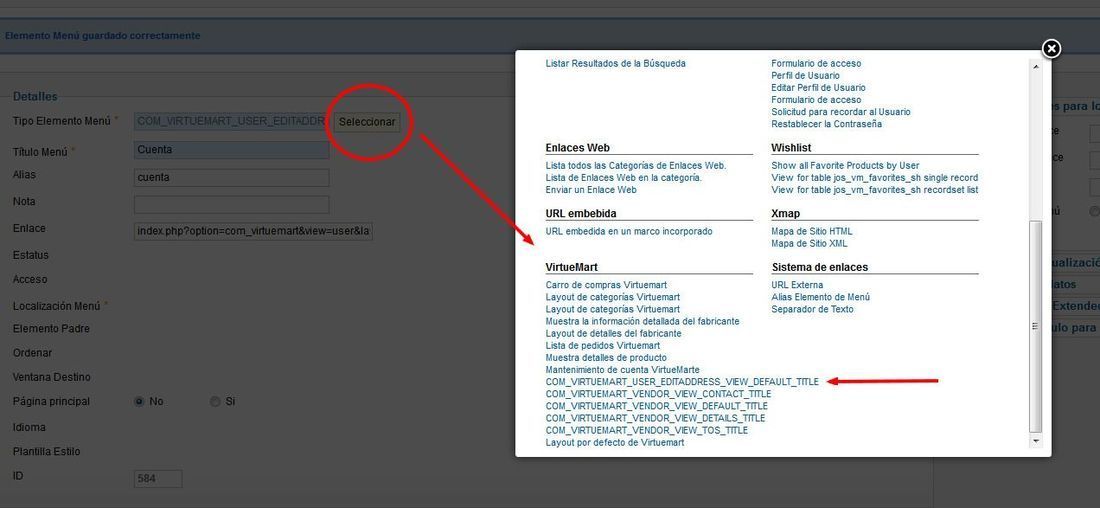Select jos_vm_favorites_sh recordset list view
Image resolution: width=1100 pixels, height=508 pixels.
[875, 189]
